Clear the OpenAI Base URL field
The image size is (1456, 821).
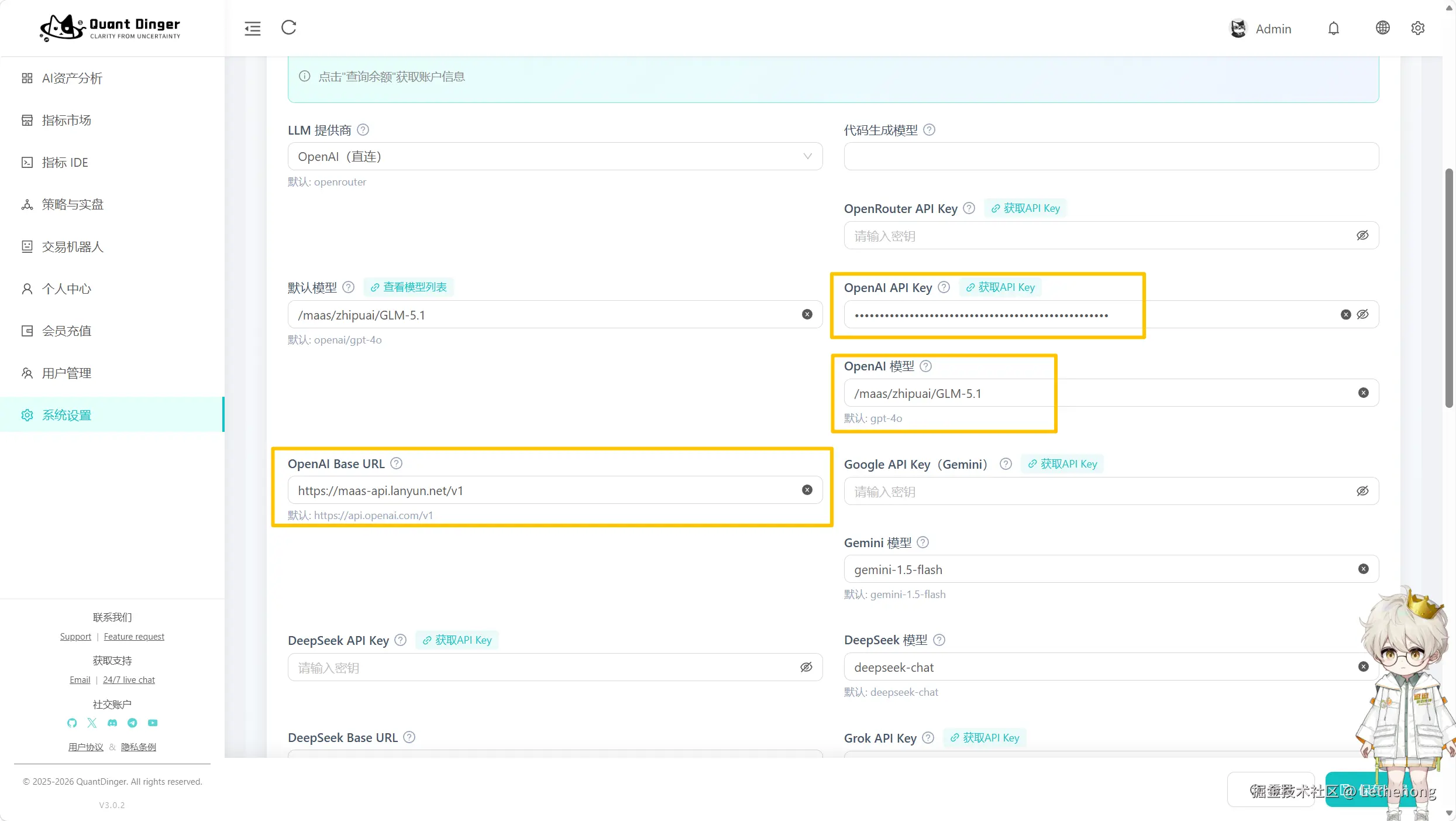pos(807,490)
